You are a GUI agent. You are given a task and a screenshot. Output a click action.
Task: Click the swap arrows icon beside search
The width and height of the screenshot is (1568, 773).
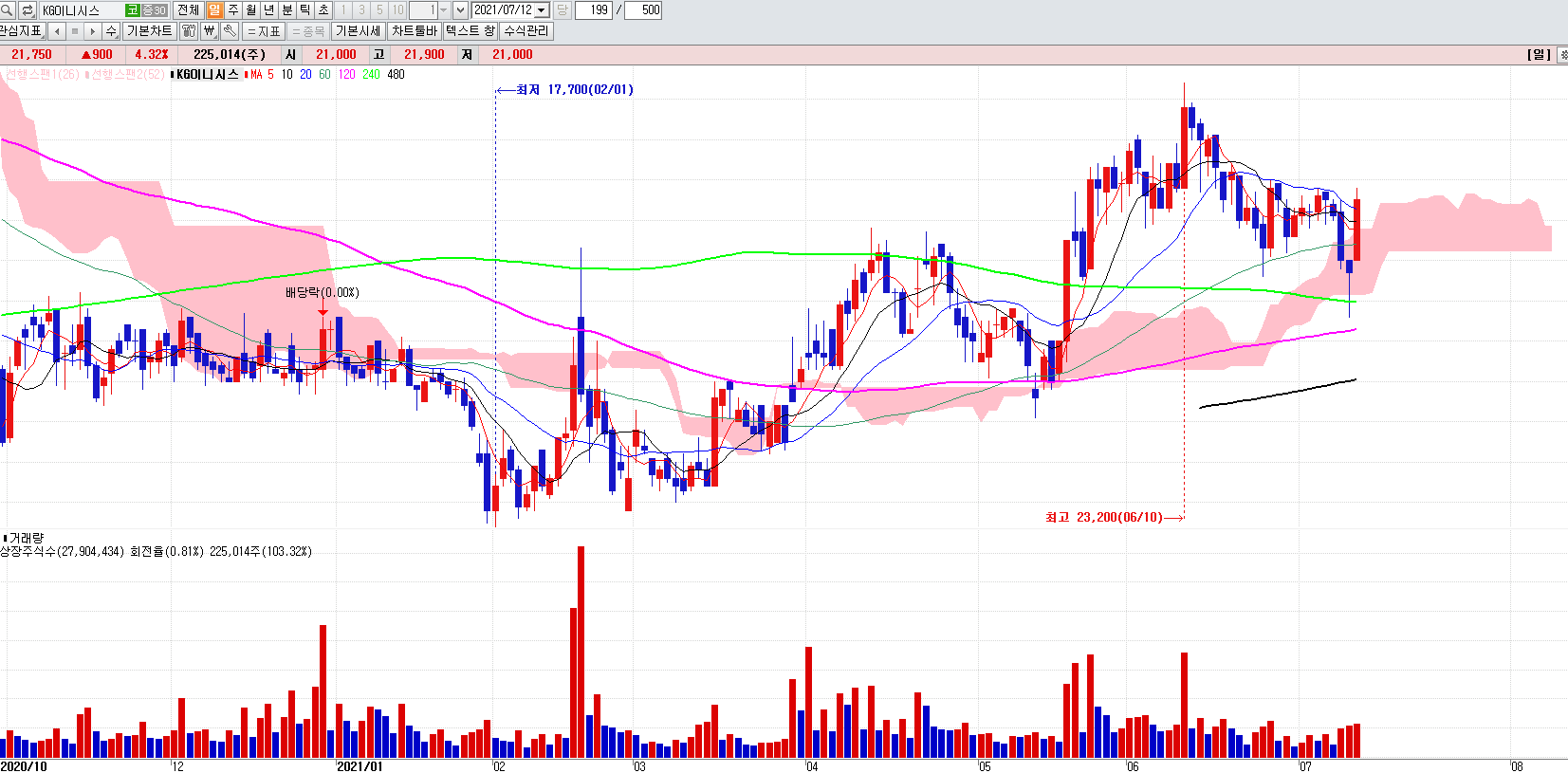point(28,10)
